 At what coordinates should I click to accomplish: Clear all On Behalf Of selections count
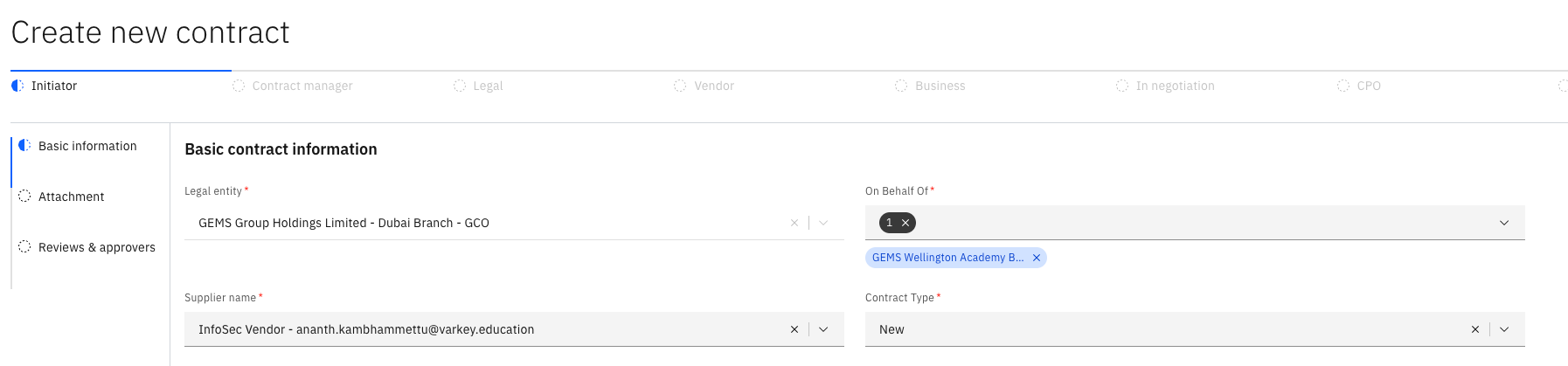pyautogui.click(x=905, y=223)
